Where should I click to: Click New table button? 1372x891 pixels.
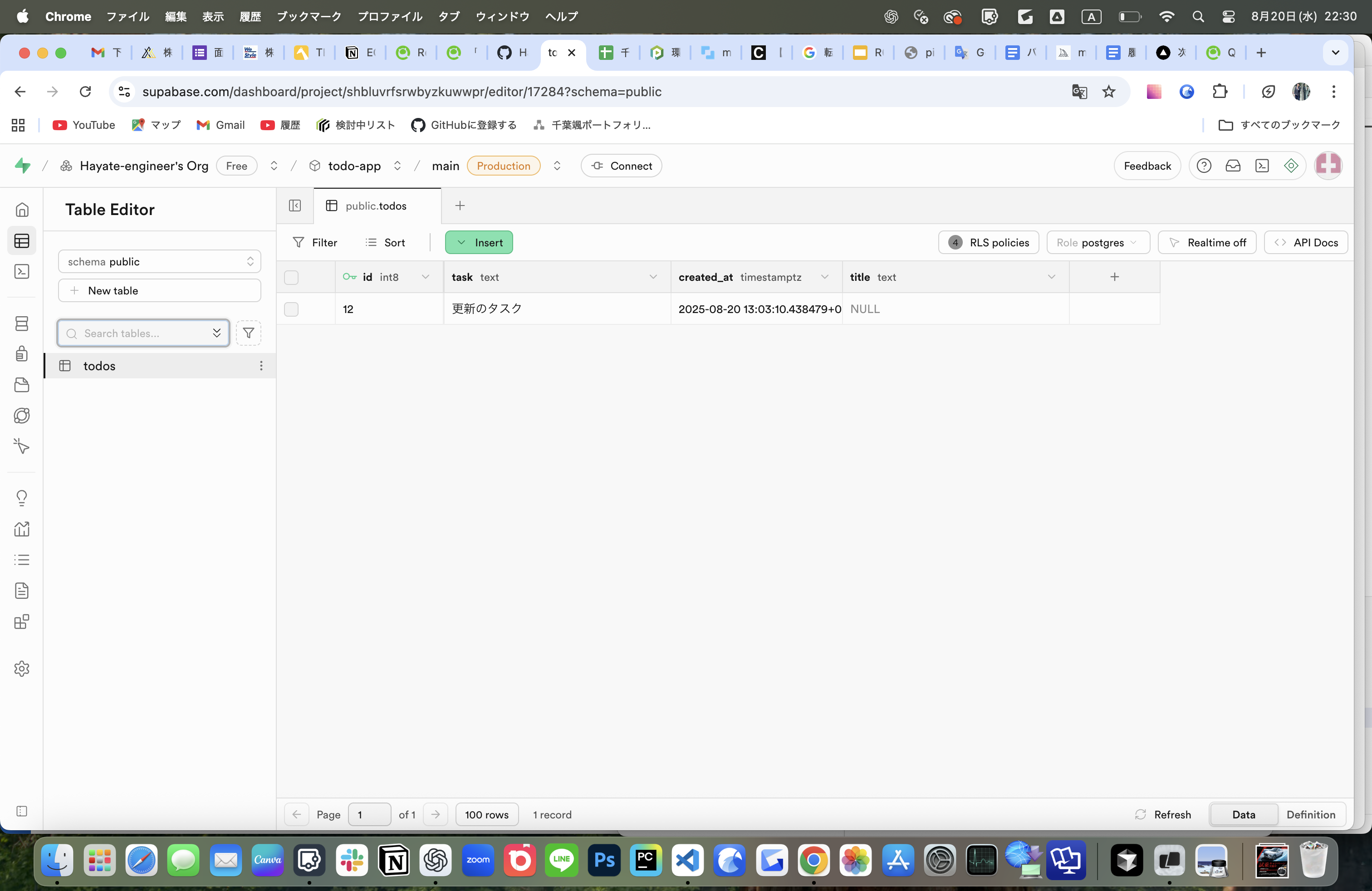click(160, 290)
